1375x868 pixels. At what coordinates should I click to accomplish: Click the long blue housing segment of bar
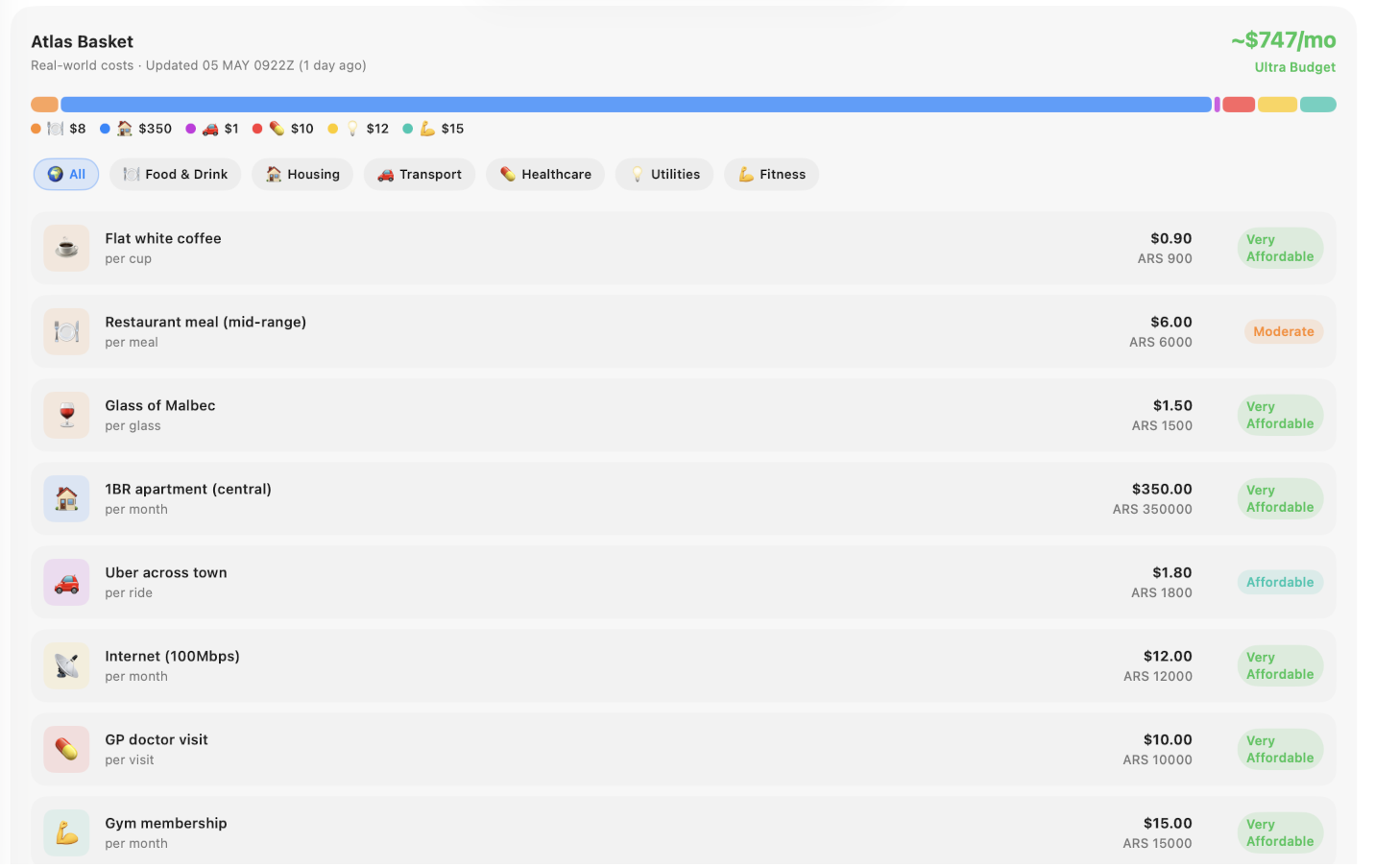pos(636,105)
